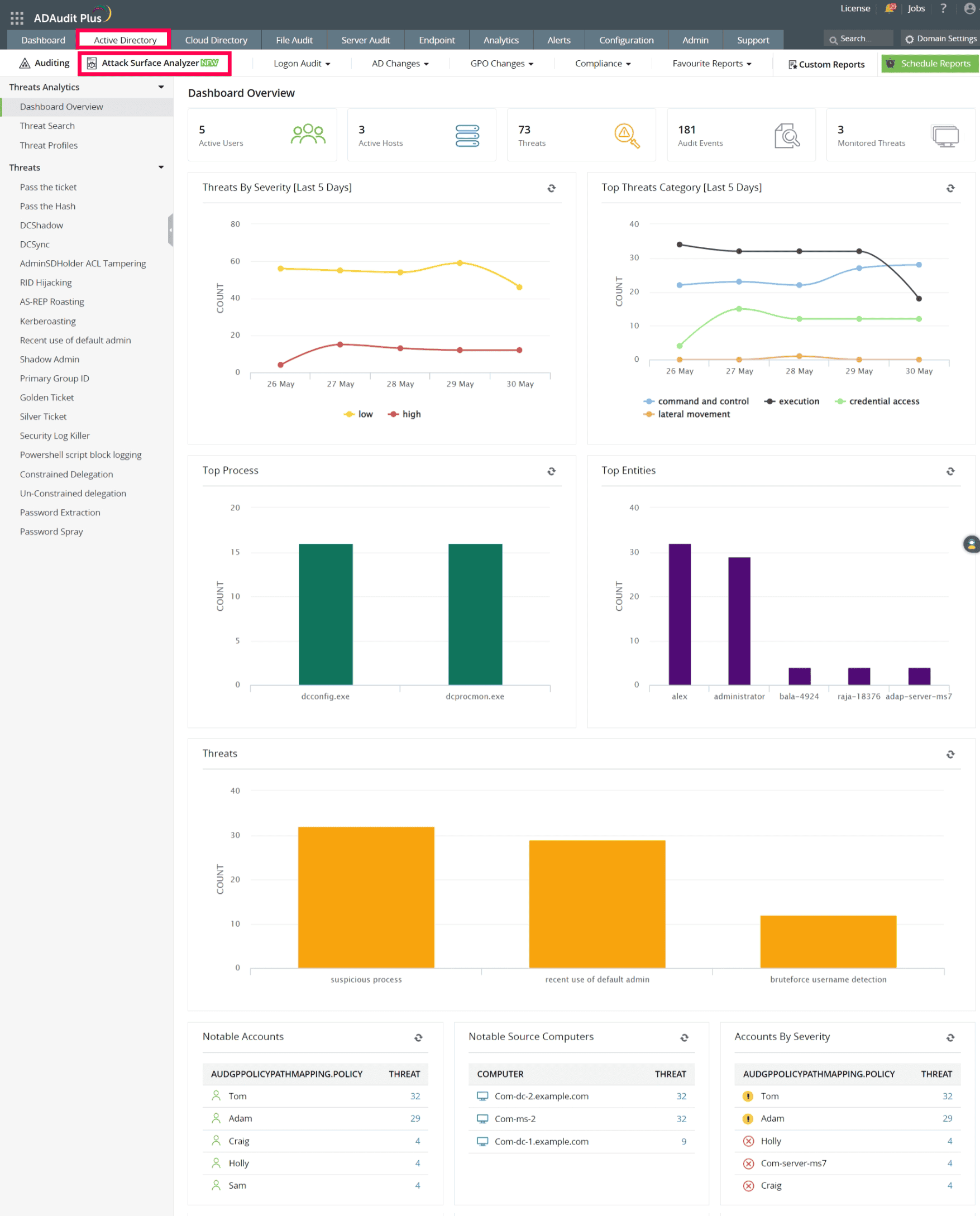
Task: Open the user profile avatar icon
Action: (970, 8)
